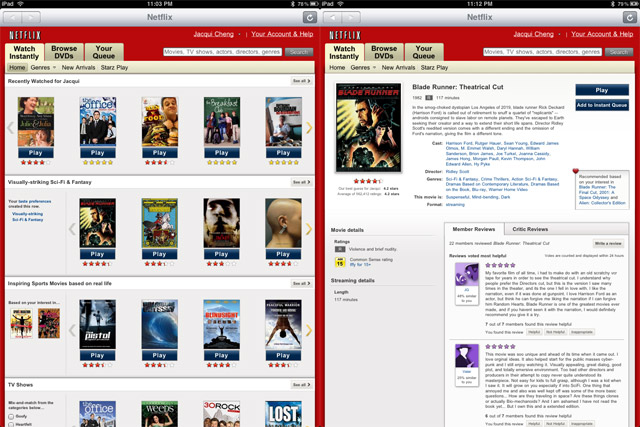Click the Netflix logo on the left screen
Screen dimensions: 640x427
click(x=25, y=35)
